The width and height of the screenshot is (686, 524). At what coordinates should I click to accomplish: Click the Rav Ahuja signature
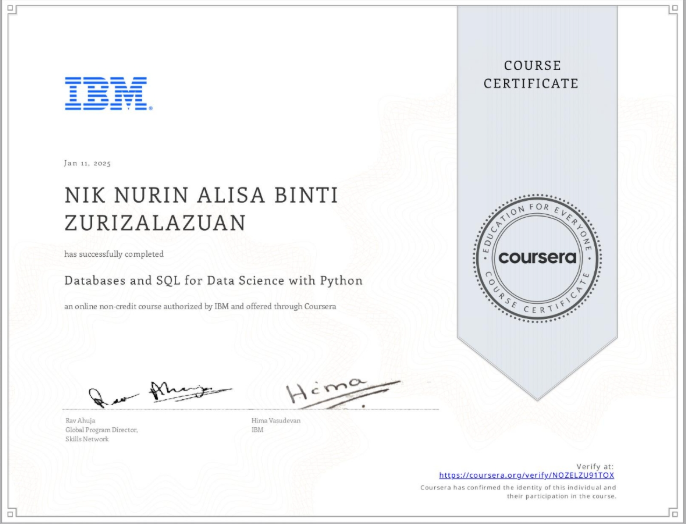(x=159, y=393)
